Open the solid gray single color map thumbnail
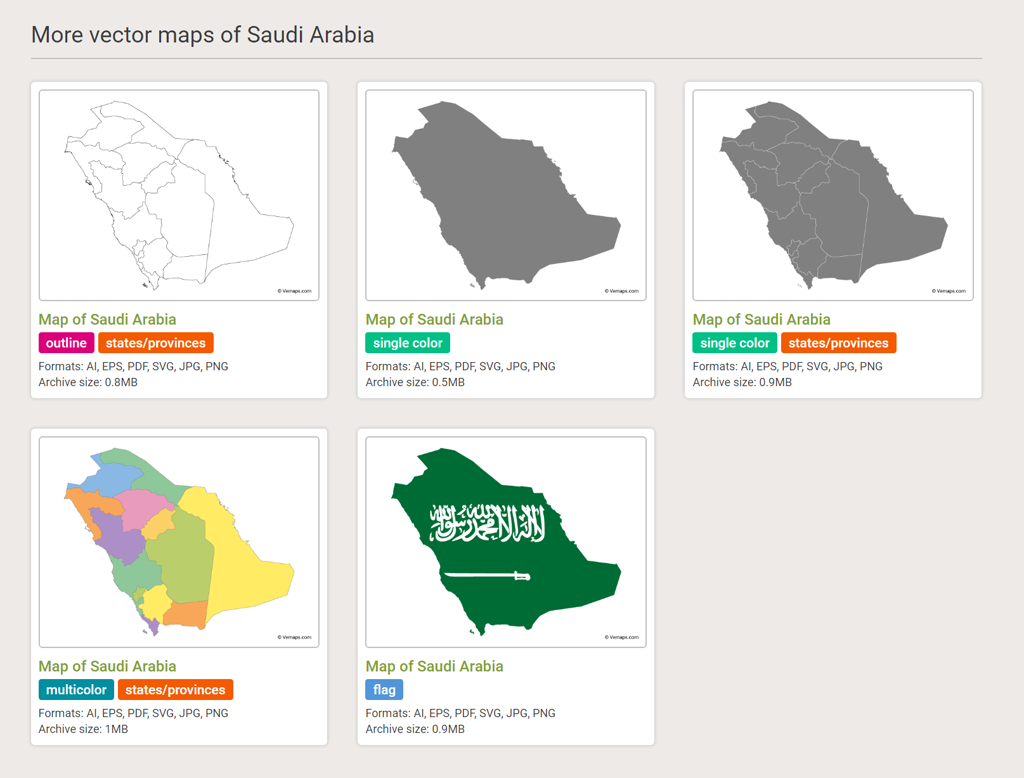The width and height of the screenshot is (1024, 778). [x=506, y=195]
